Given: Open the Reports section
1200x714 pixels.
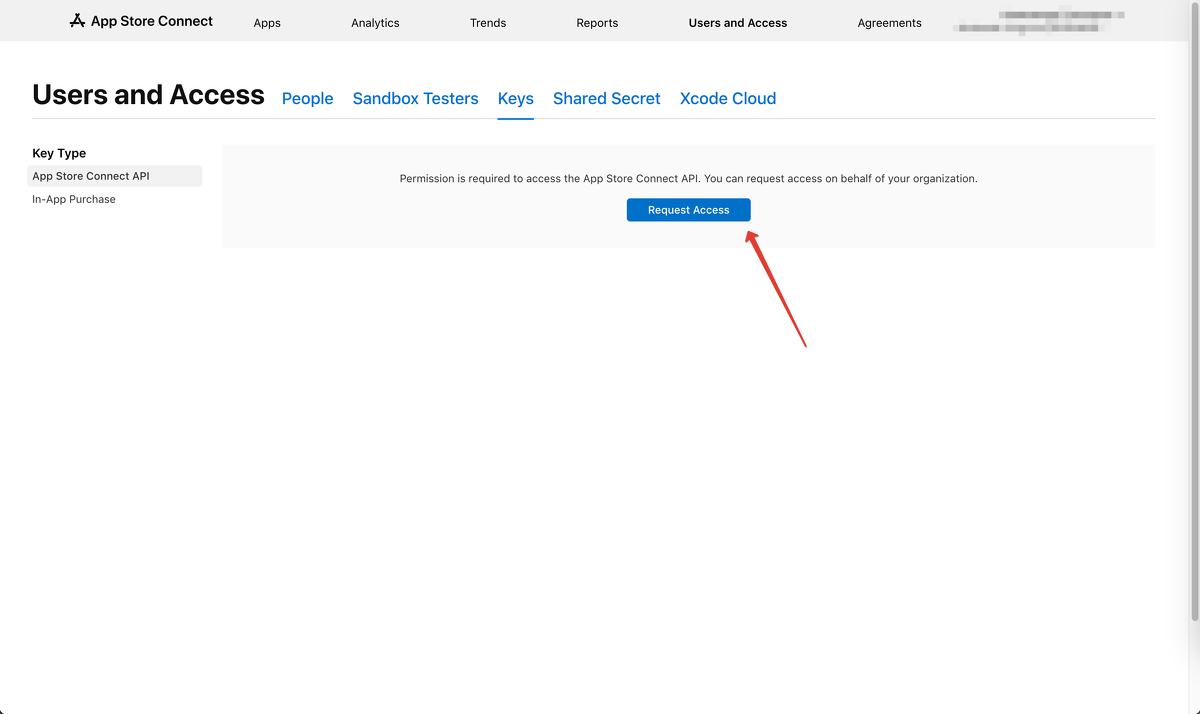Looking at the screenshot, I should pyautogui.click(x=597, y=23).
